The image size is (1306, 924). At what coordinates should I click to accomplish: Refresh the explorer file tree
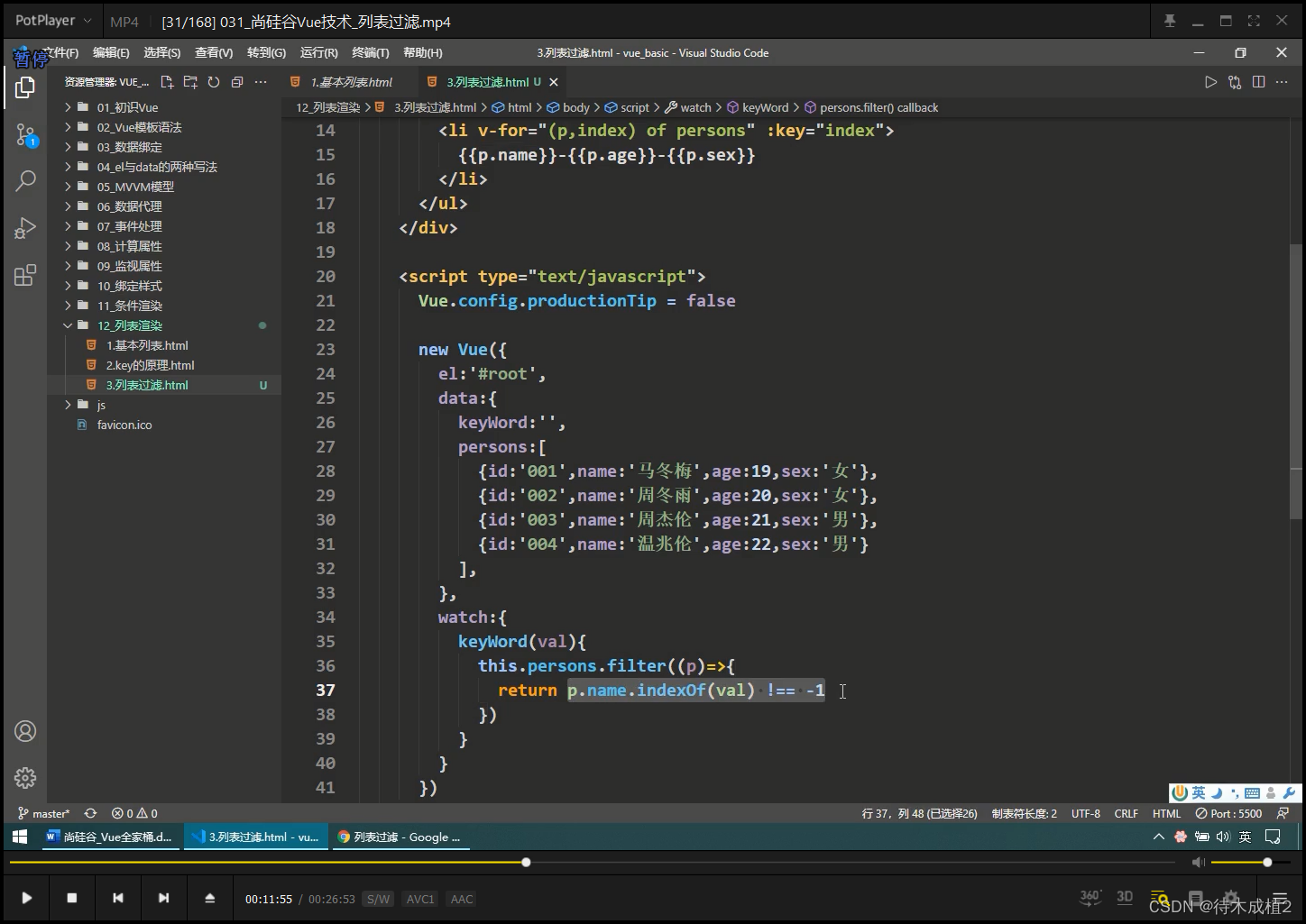coord(214,82)
